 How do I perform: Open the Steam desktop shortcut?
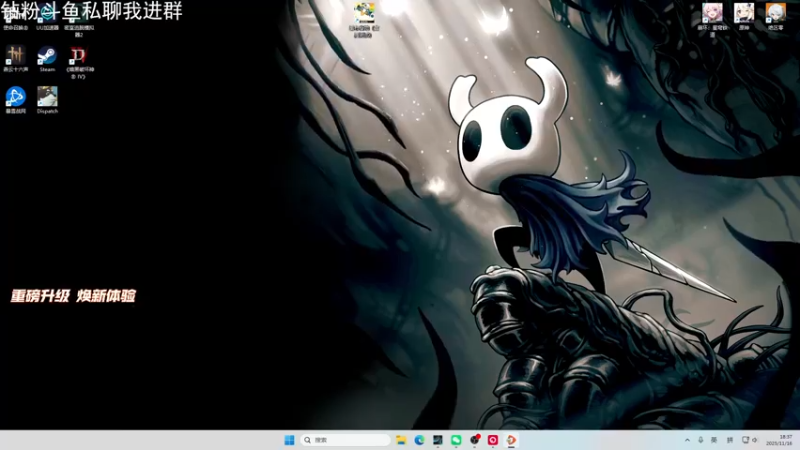47,59
